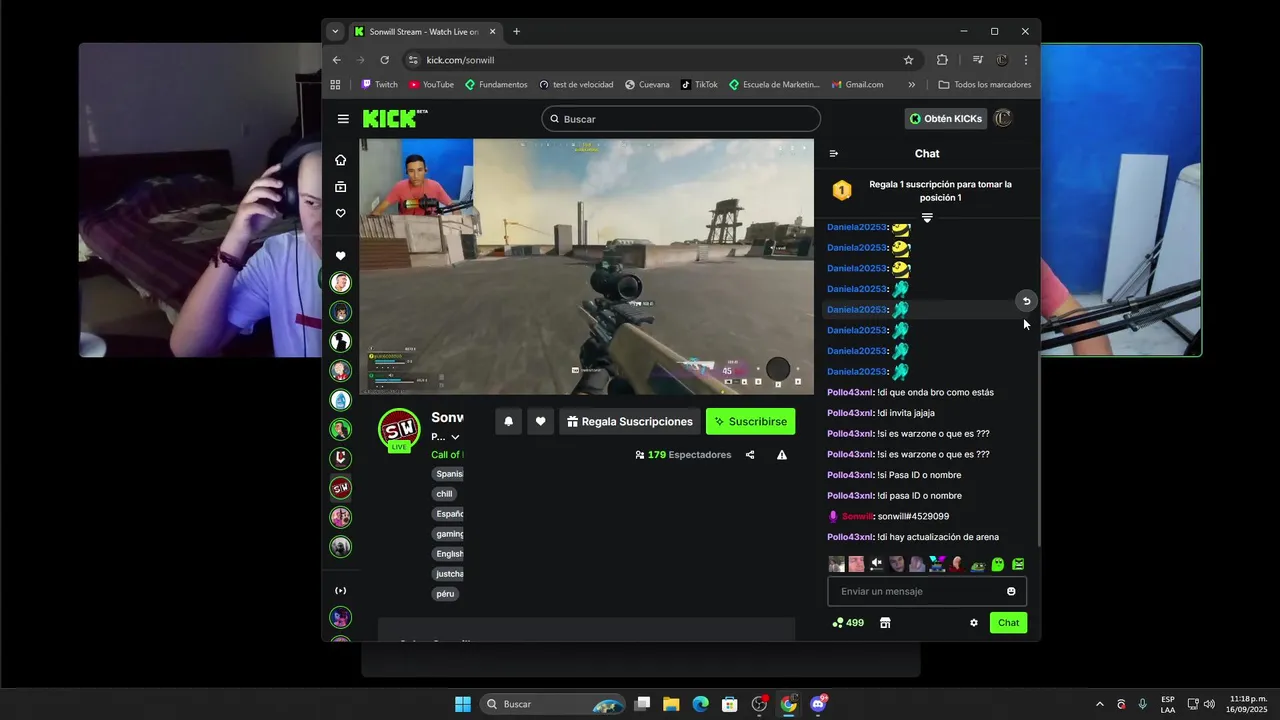Click the Sonwill streamer name in chat
Viewport: 1280px width, 720px height.
pyautogui.click(x=857, y=517)
